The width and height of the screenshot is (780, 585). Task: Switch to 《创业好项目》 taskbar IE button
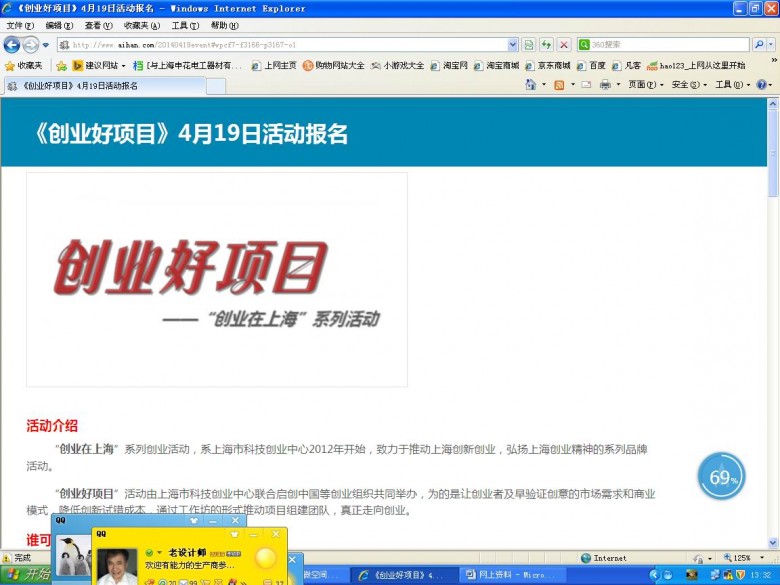coord(404,575)
